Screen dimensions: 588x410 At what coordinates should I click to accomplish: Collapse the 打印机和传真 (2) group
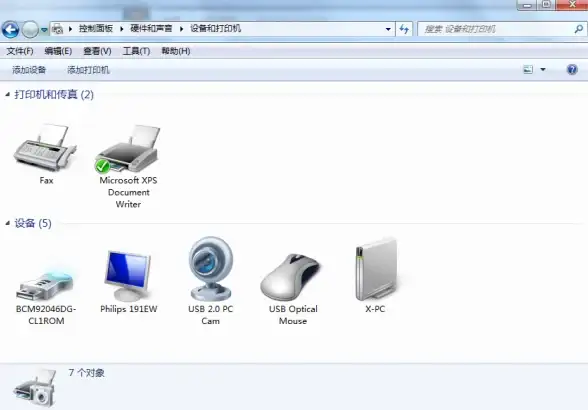(8, 95)
